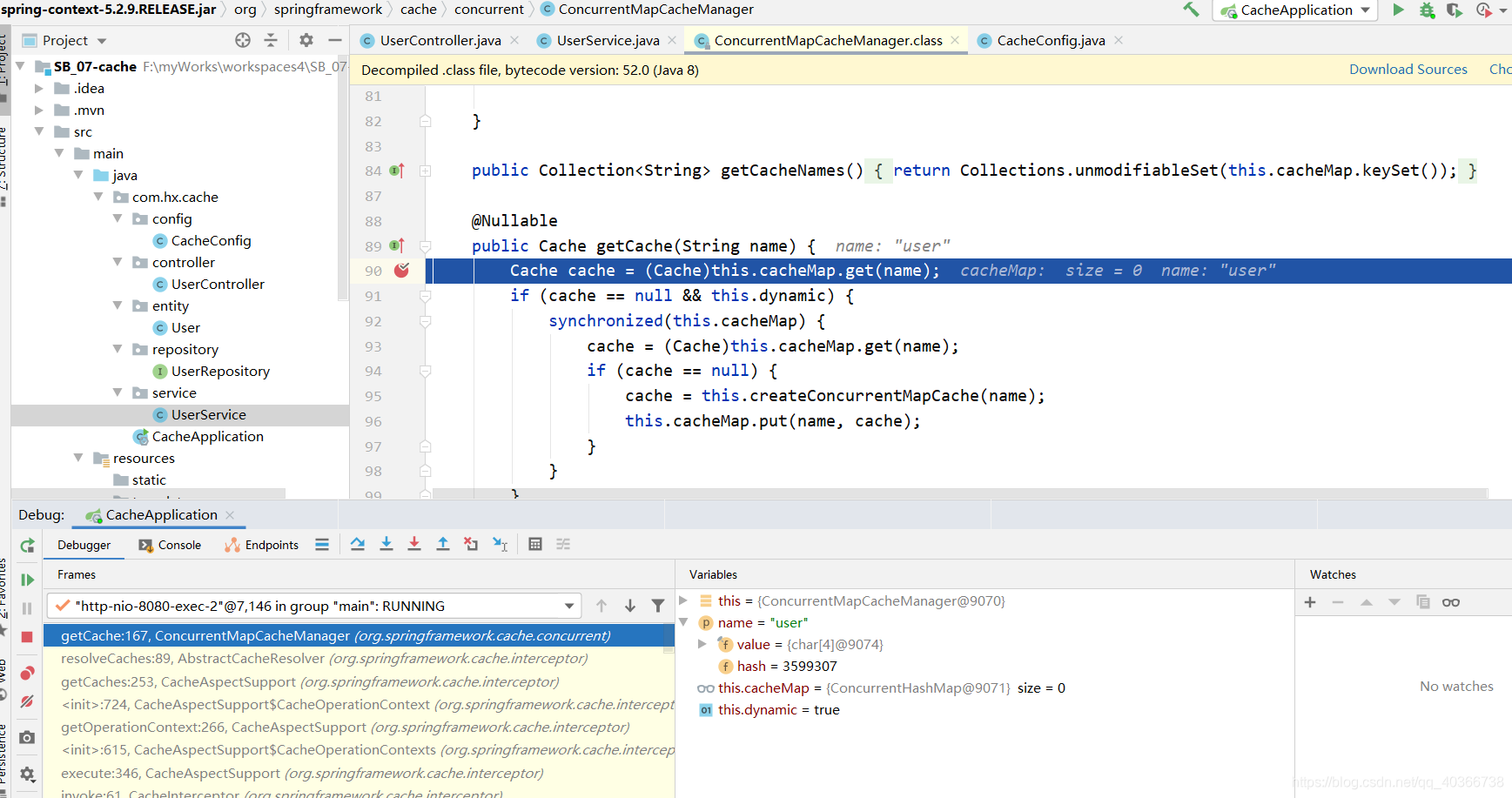Expand the .mvn folder

click(x=38, y=110)
